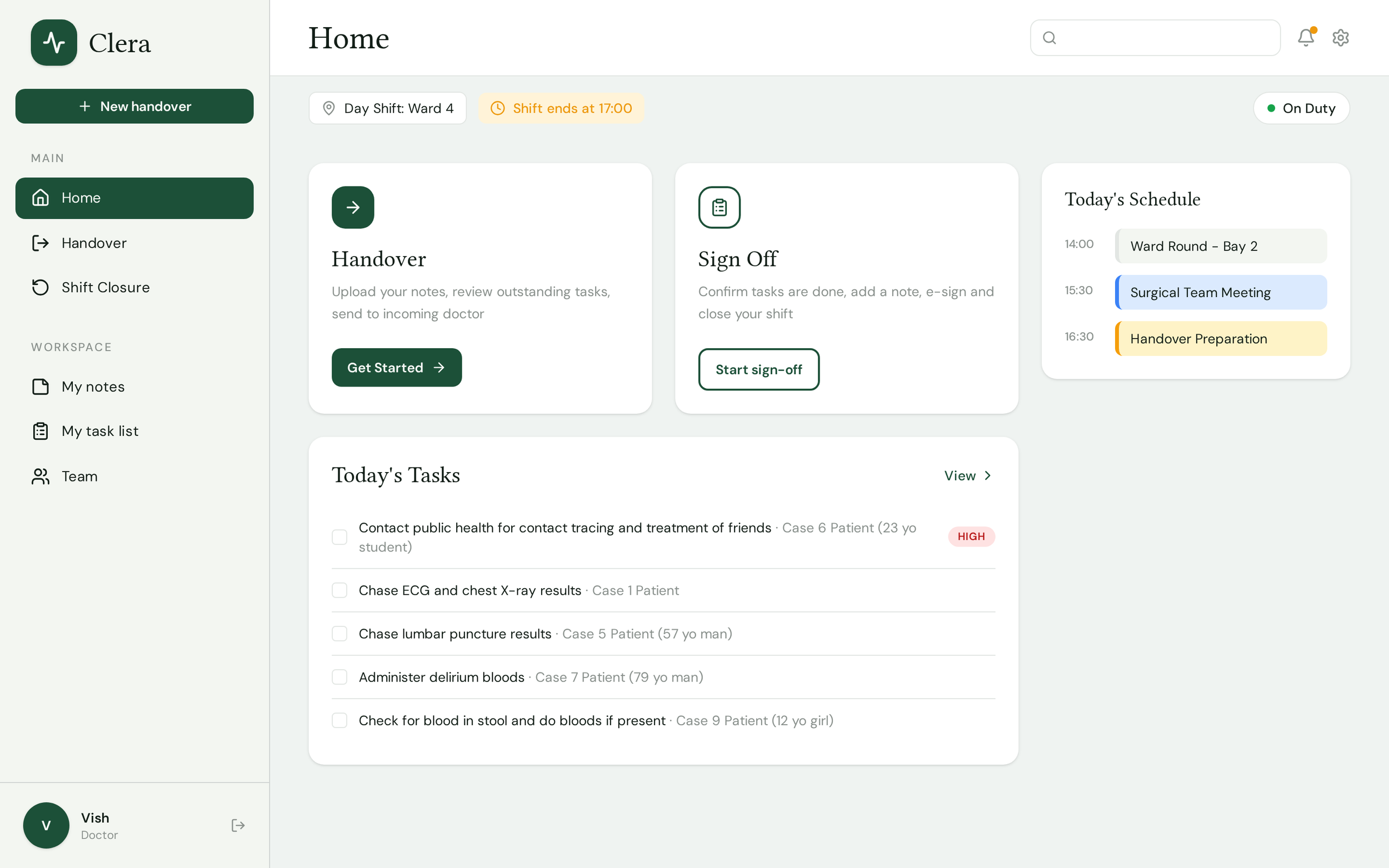Click the Handover card arrow icon
The width and height of the screenshot is (1389, 868).
(353, 207)
